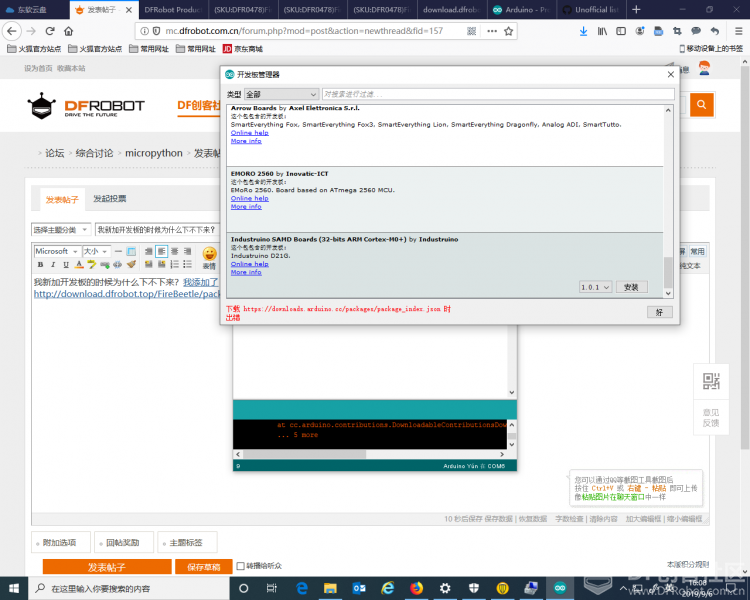Switch to the 发起投票 poll tab
This screenshot has height=600, width=750.
[x=110, y=199]
